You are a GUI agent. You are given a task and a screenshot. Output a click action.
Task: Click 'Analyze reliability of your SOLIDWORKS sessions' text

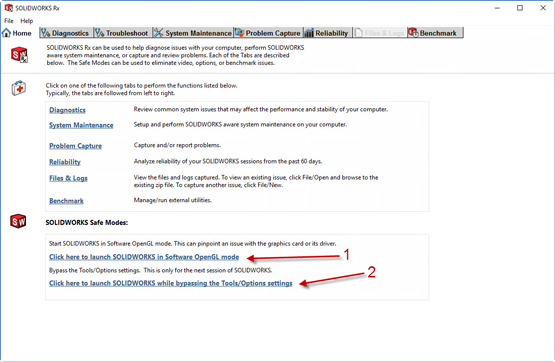pyautogui.click(x=228, y=161)
